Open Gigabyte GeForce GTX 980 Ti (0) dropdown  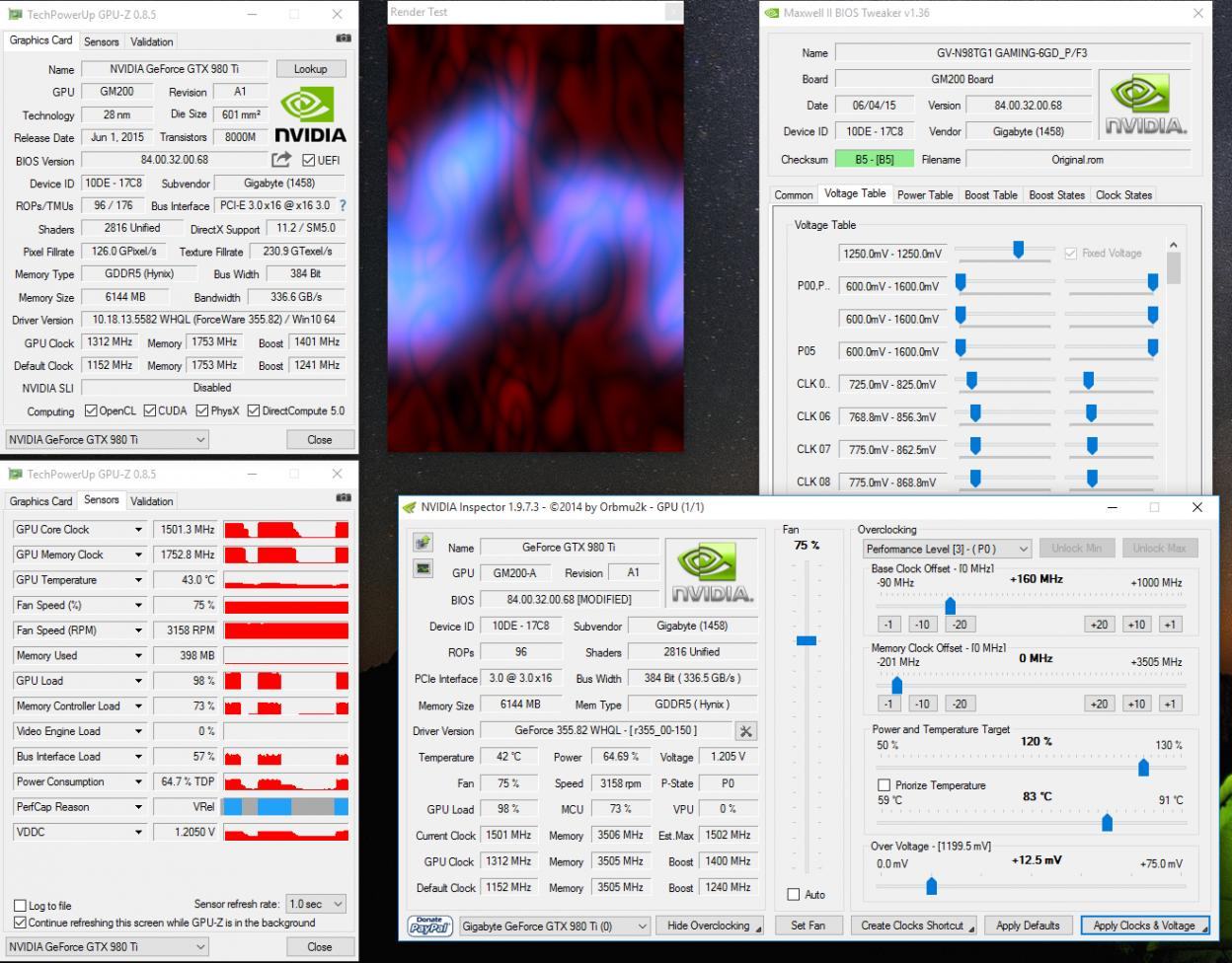click(x=555, y=926)
